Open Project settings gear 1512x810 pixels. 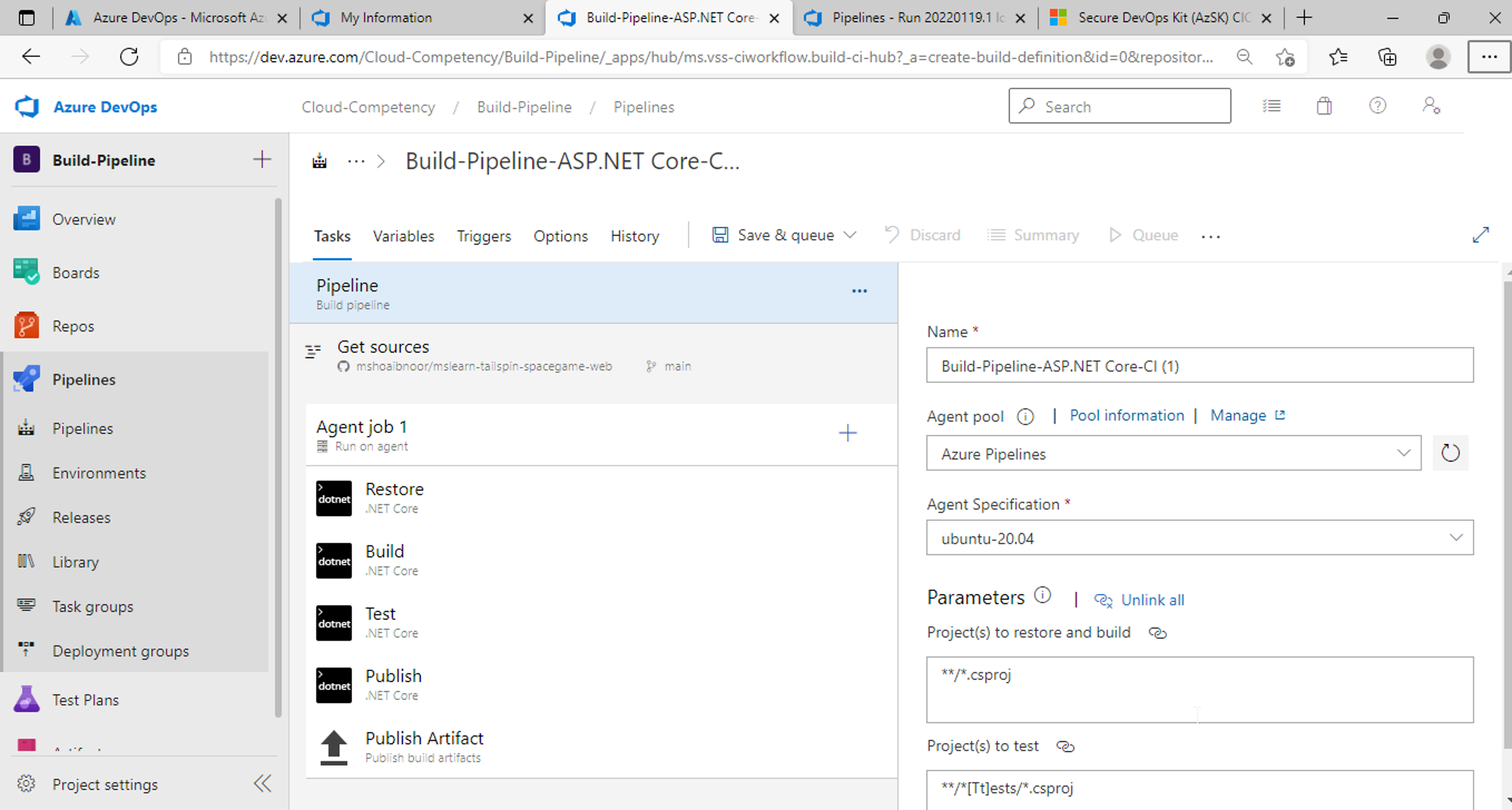pos(26,784)
